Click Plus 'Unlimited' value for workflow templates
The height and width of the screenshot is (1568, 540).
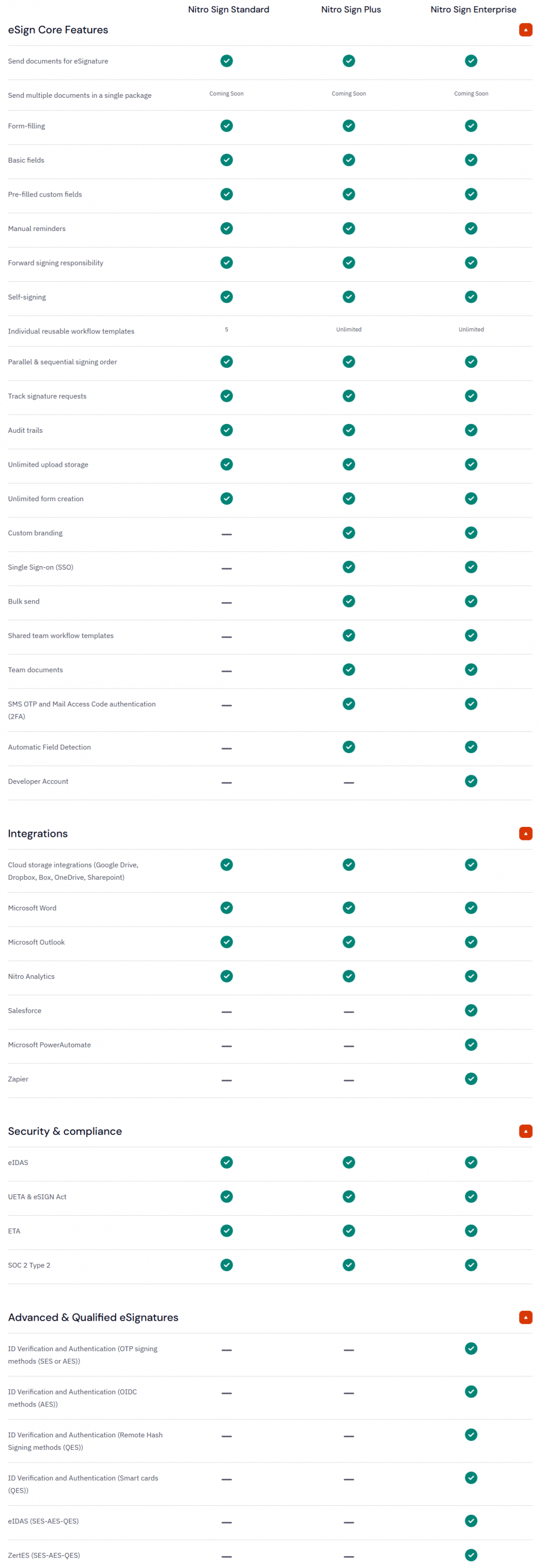(x=349, y=330)
